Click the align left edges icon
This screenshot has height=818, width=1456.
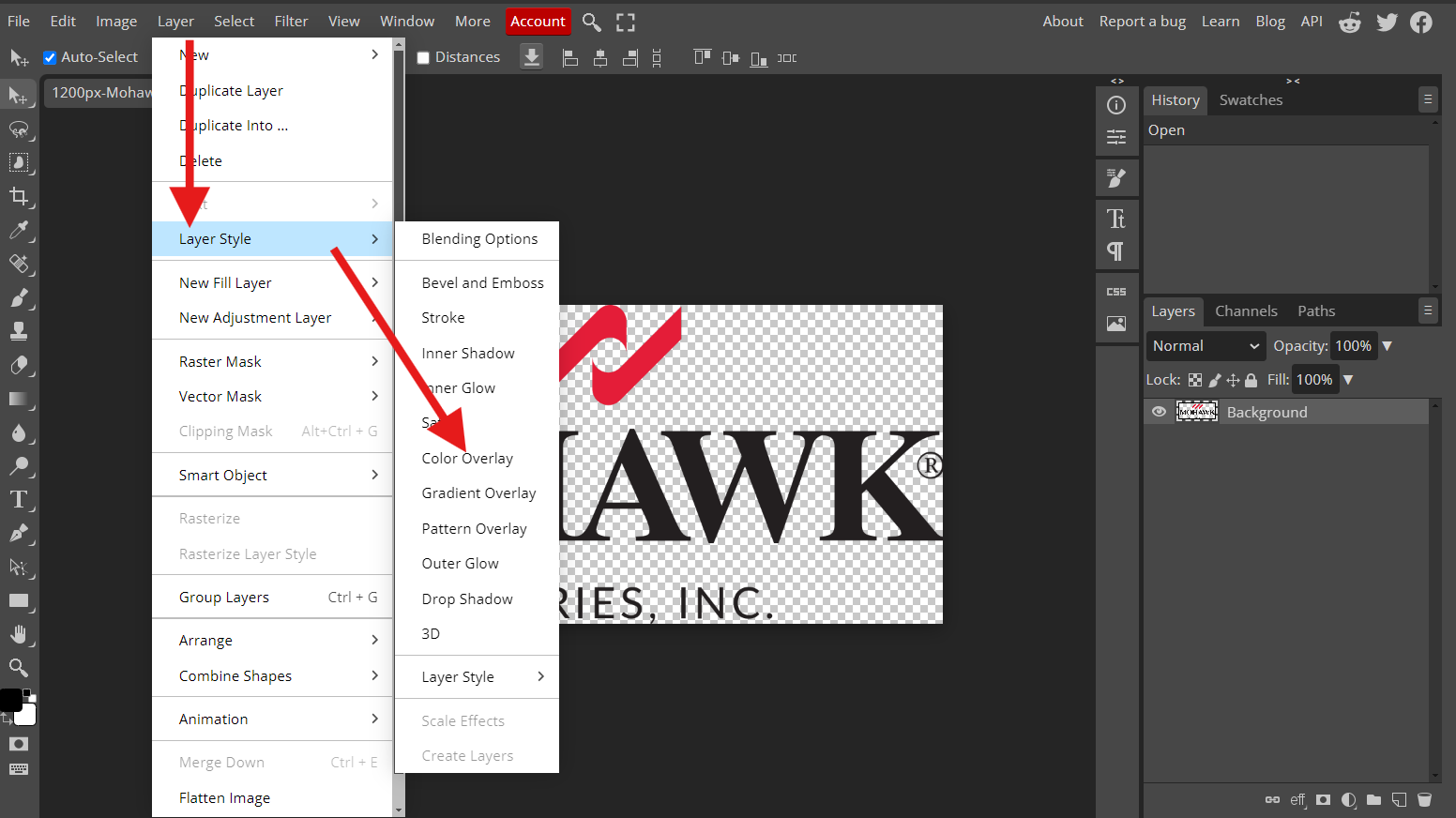(x=569, y=58)
